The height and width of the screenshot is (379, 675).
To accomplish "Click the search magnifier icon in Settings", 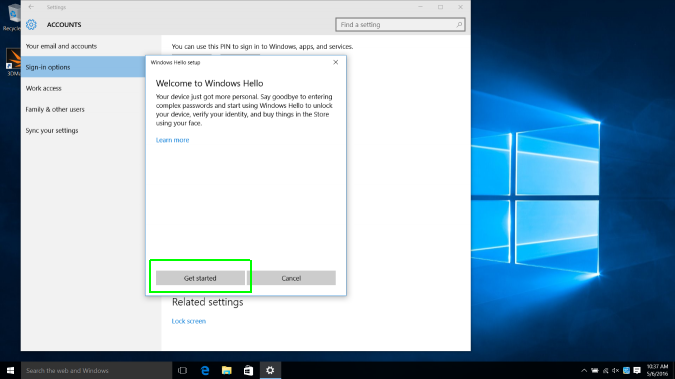I will [459, 25].
